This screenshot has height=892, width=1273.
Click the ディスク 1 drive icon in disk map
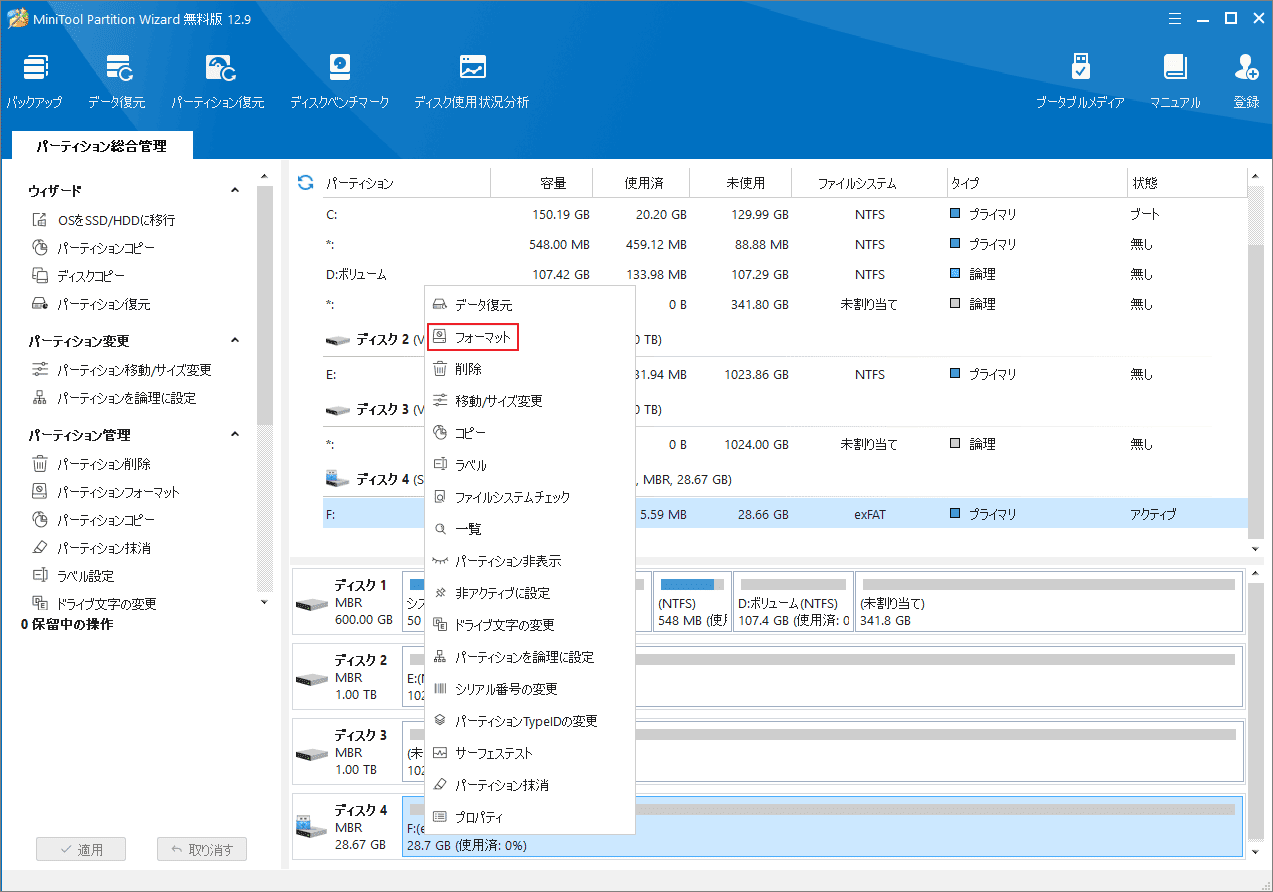(x=313, y=603)
